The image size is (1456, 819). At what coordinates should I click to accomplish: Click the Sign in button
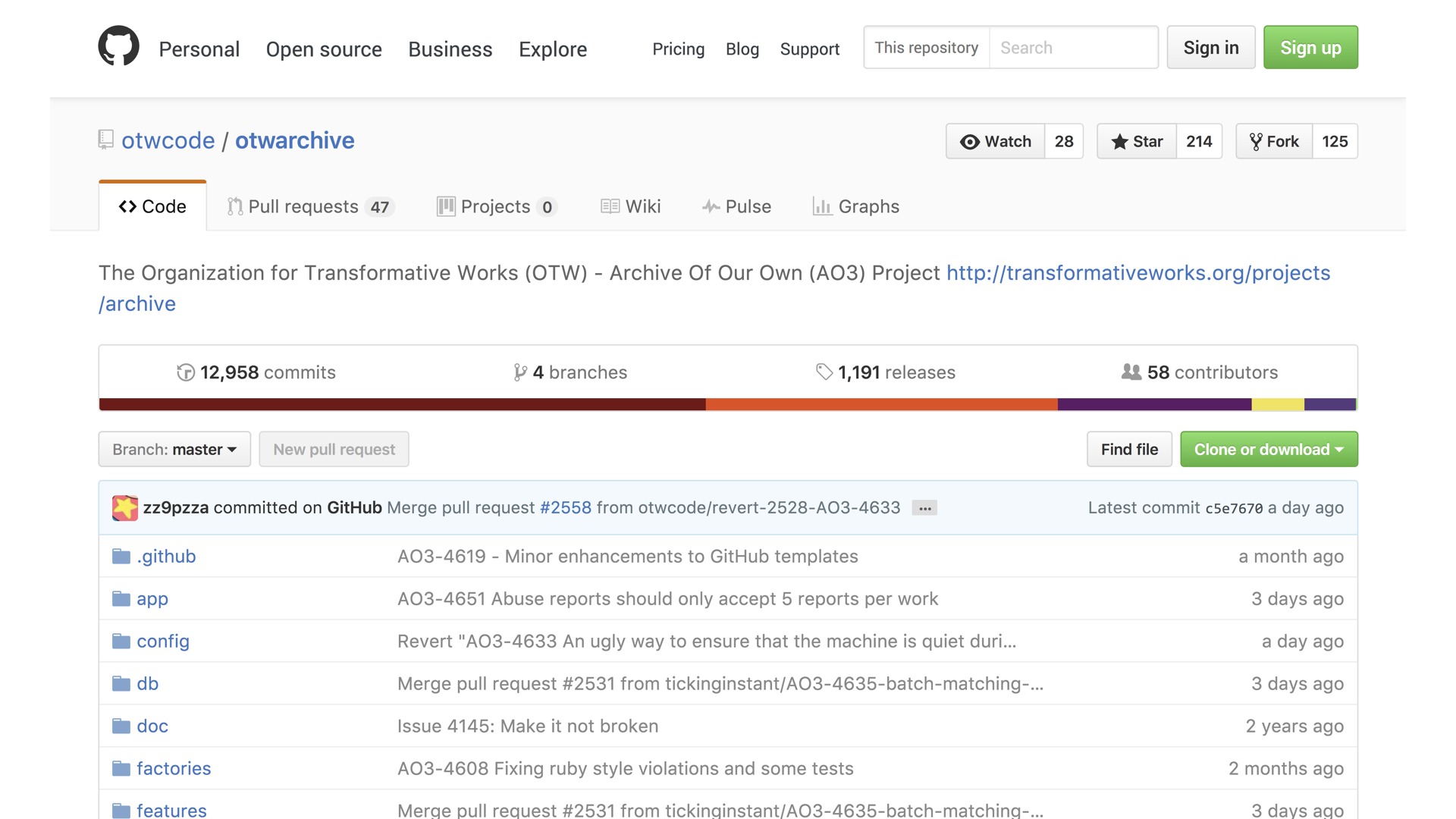(x=1211, y=47)
